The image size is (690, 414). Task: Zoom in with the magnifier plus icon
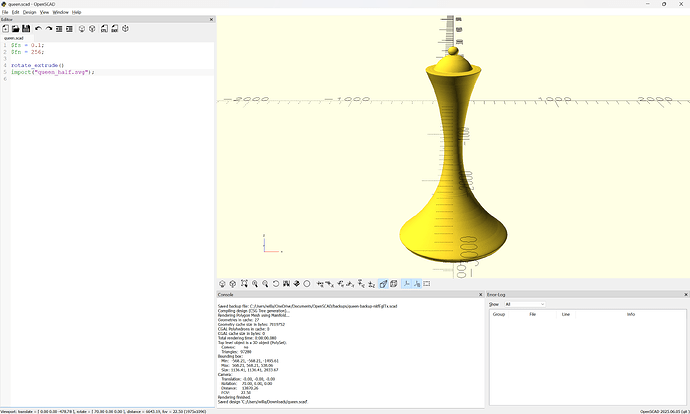[x=255, y=284]
